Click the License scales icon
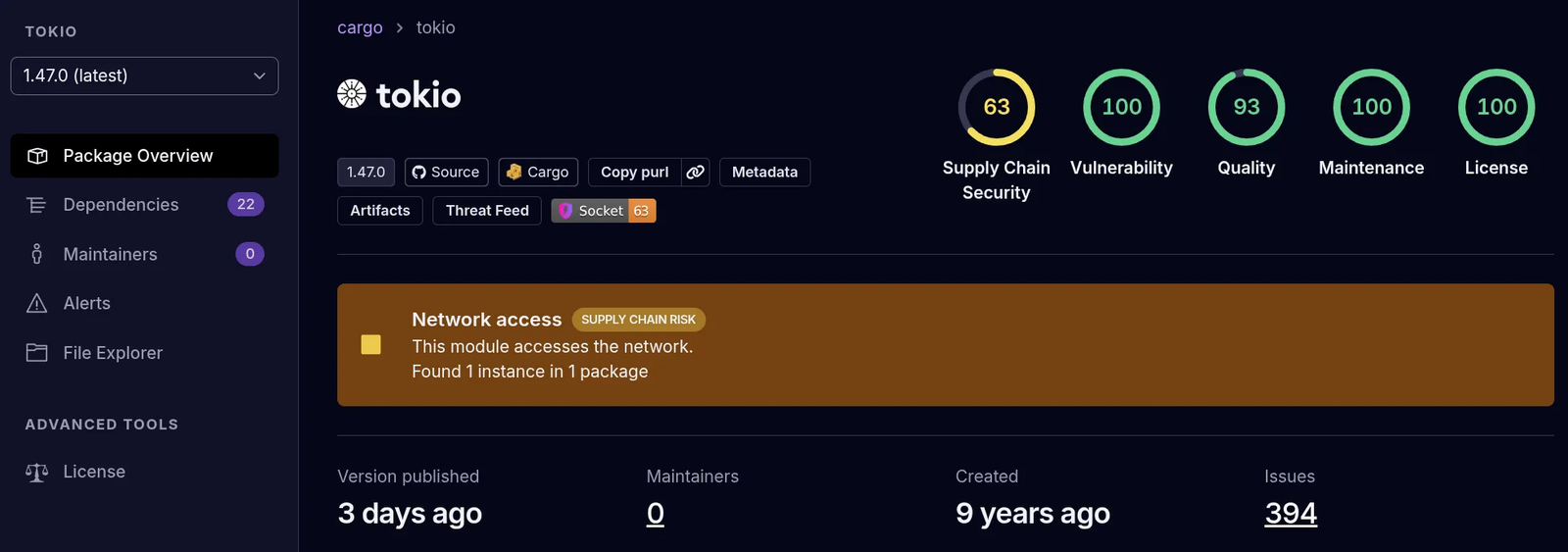 coord(37,473)
